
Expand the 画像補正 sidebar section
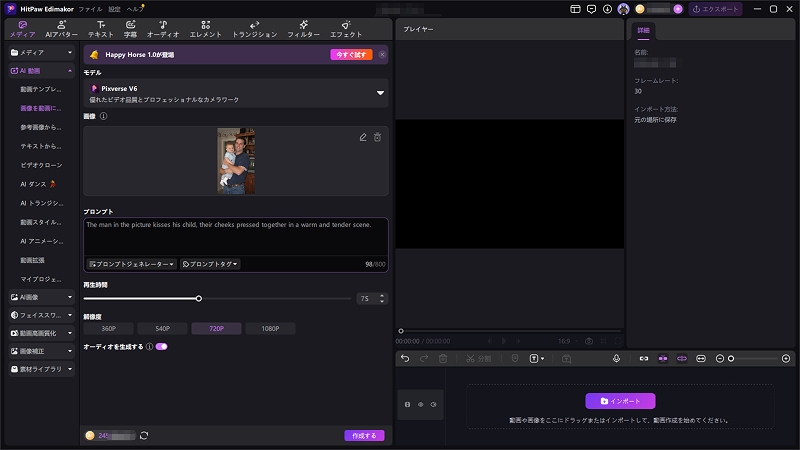coord(41,351)
